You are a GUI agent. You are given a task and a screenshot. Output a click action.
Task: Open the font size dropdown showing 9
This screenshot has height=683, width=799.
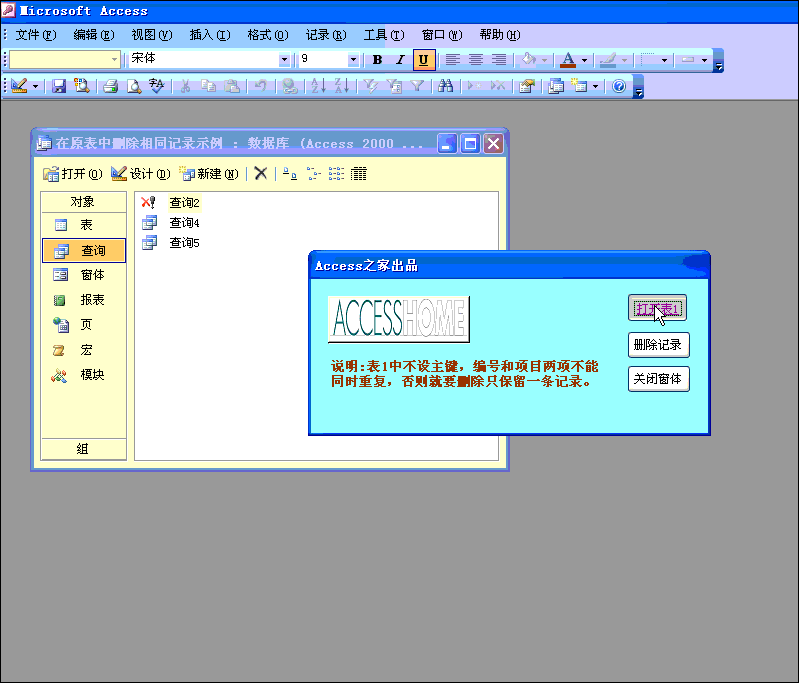coord(353,60)
